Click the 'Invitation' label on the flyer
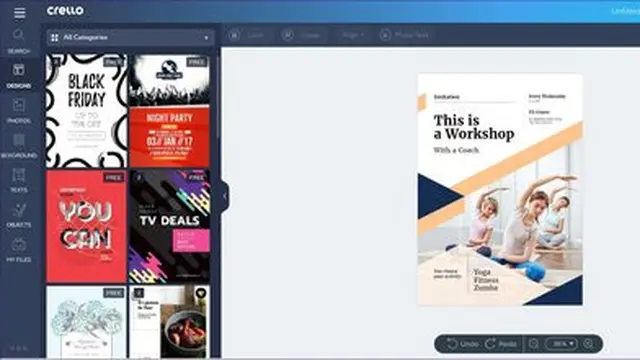This screenshot has width=640, height=360. (447, 97)
